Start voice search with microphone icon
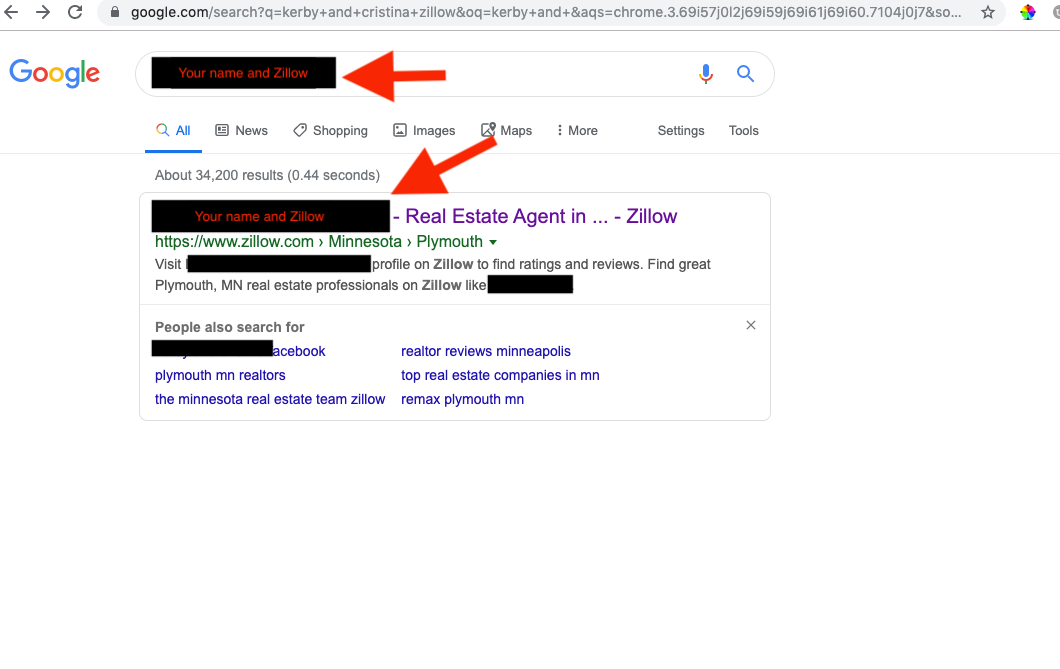Screen dimensions: 1060x669 pos(706,74)
